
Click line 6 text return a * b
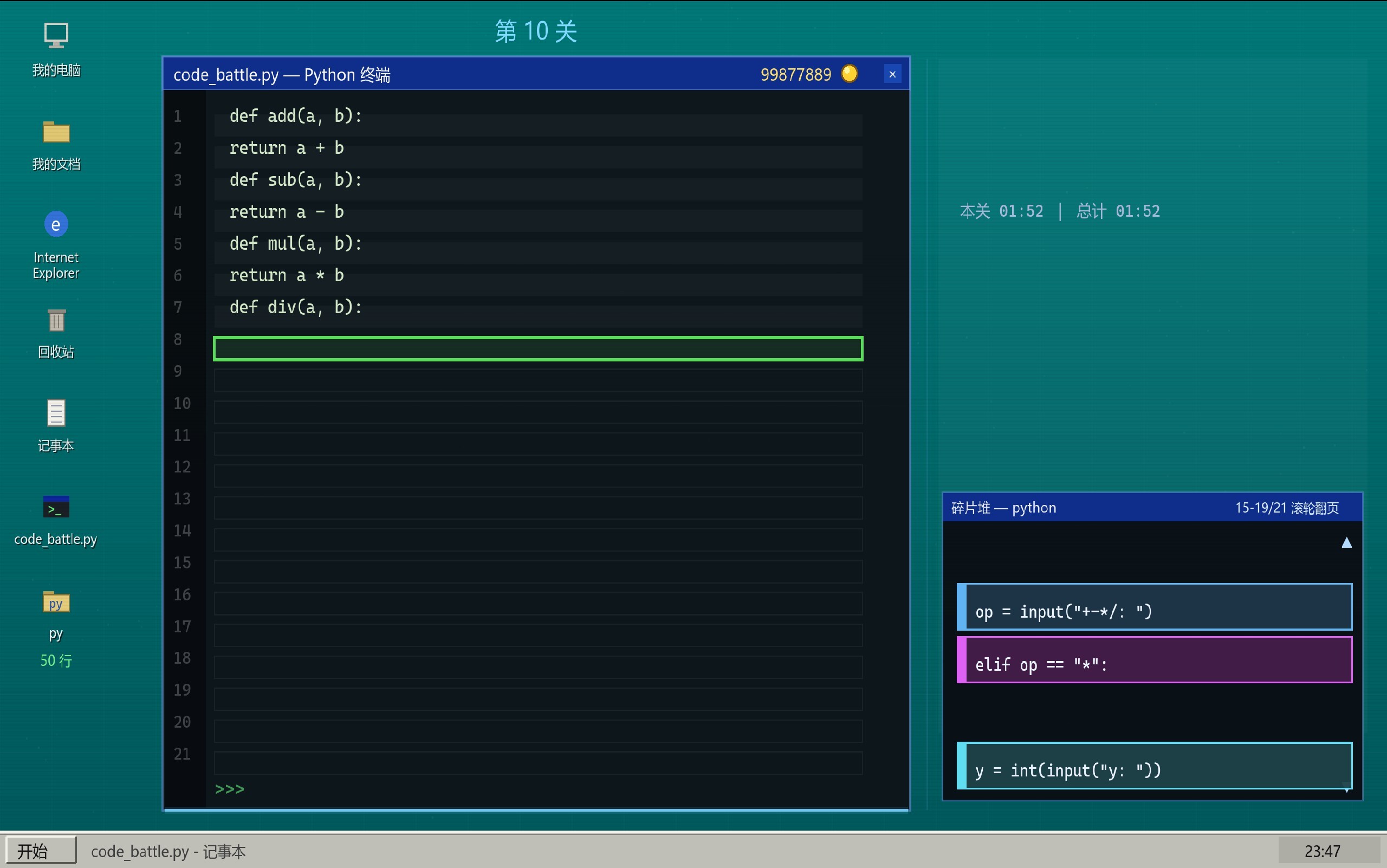(287, 276)
